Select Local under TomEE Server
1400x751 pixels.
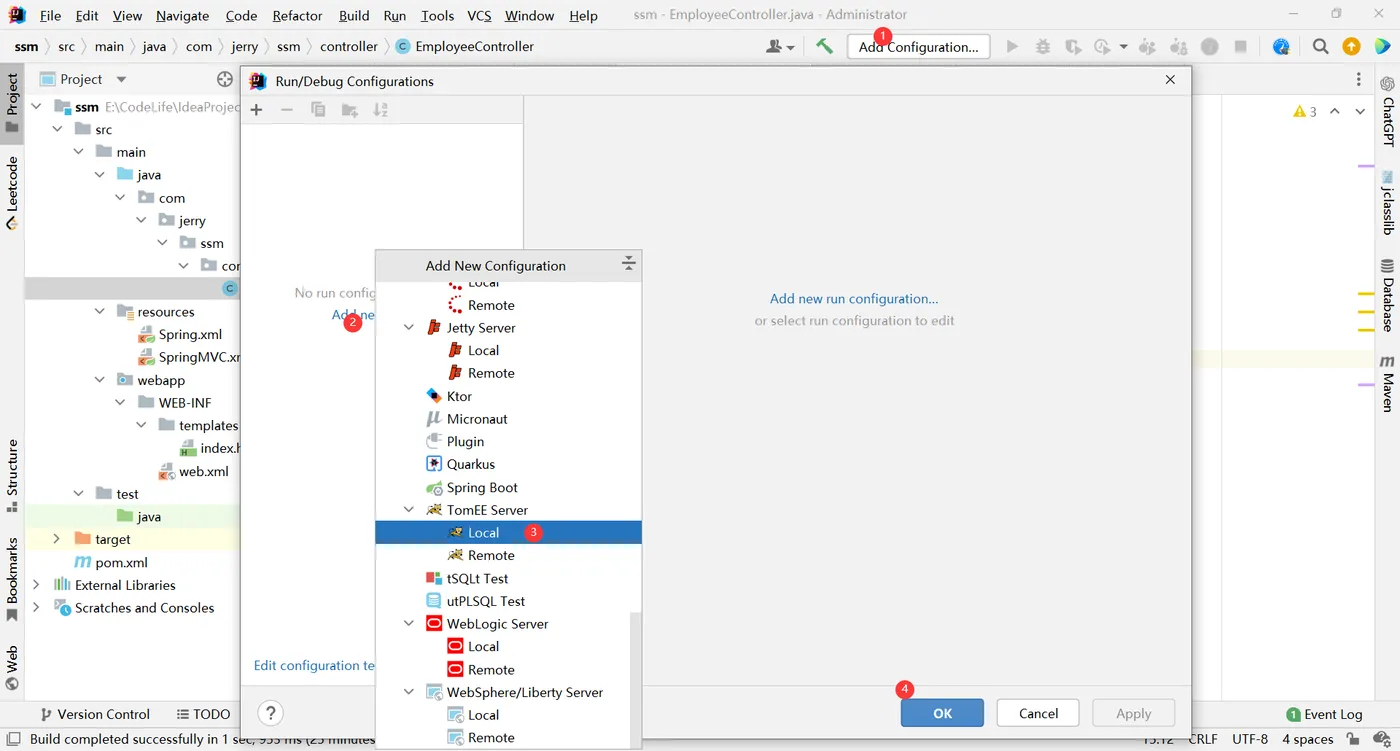point(508,532)
